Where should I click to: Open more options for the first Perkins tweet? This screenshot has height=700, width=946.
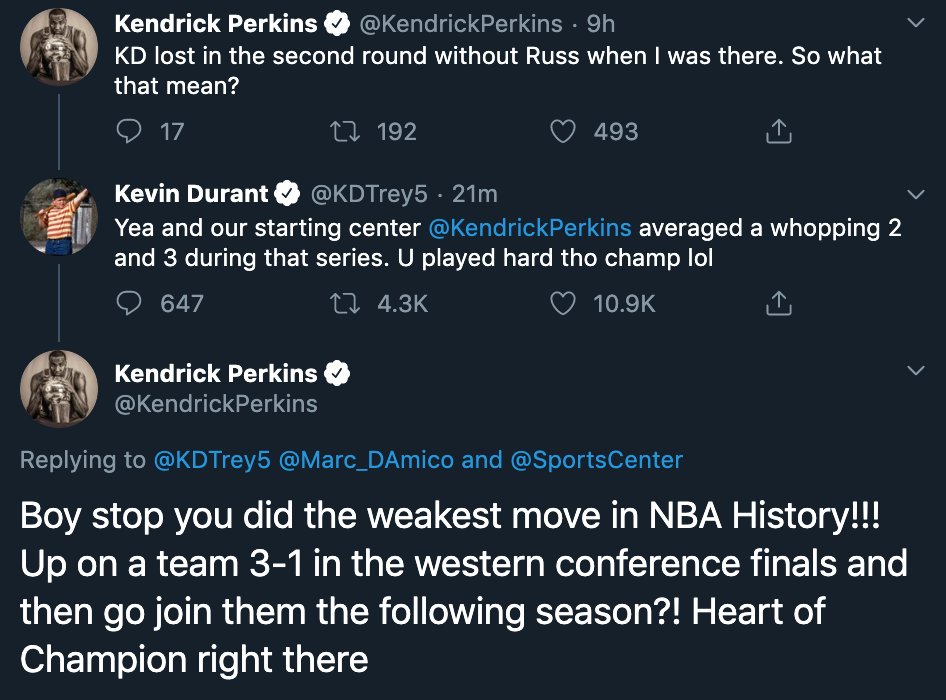tap(915, 23)
